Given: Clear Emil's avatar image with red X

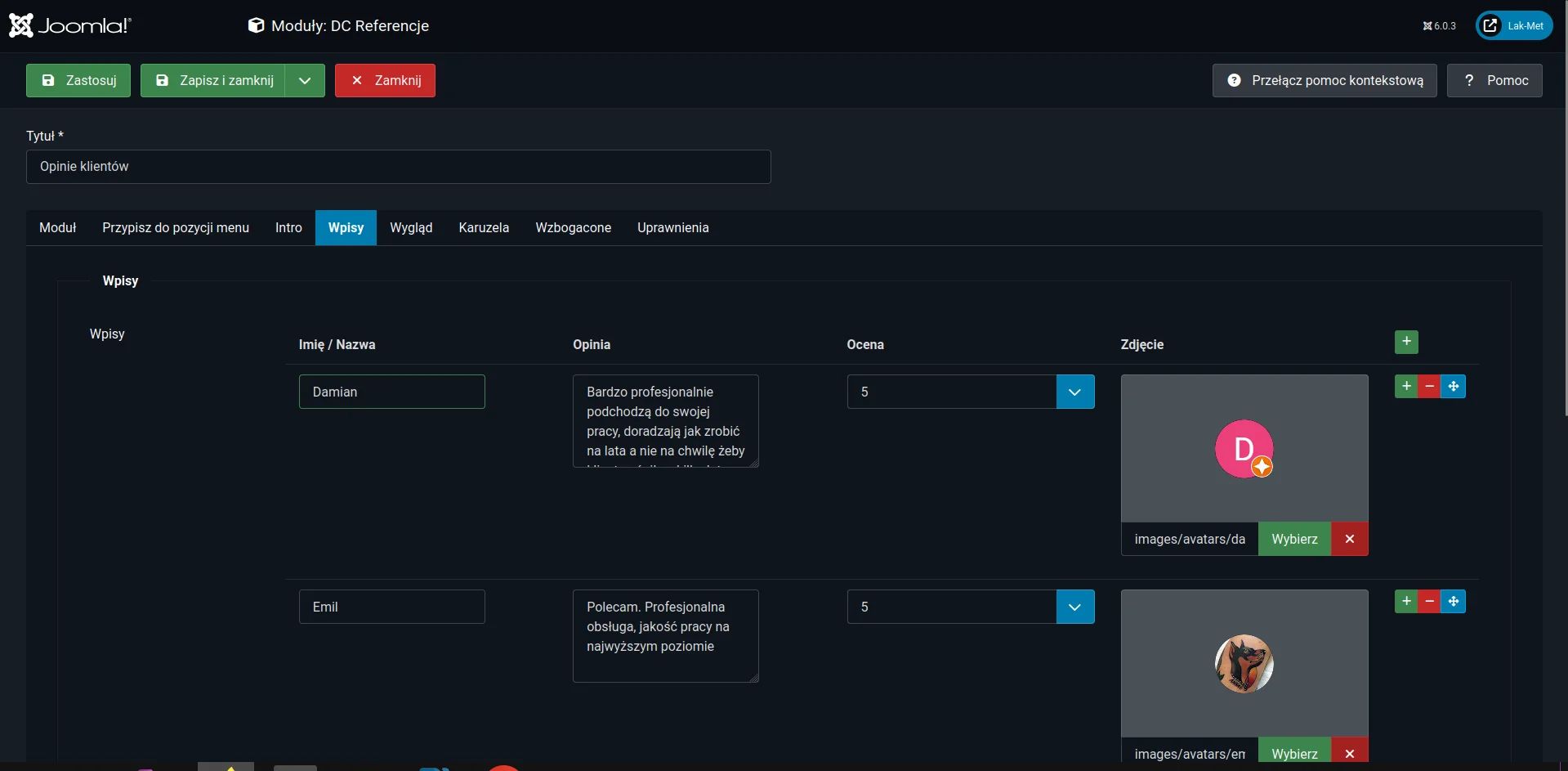Looking at the screenshot, I should click(1349, 753).
